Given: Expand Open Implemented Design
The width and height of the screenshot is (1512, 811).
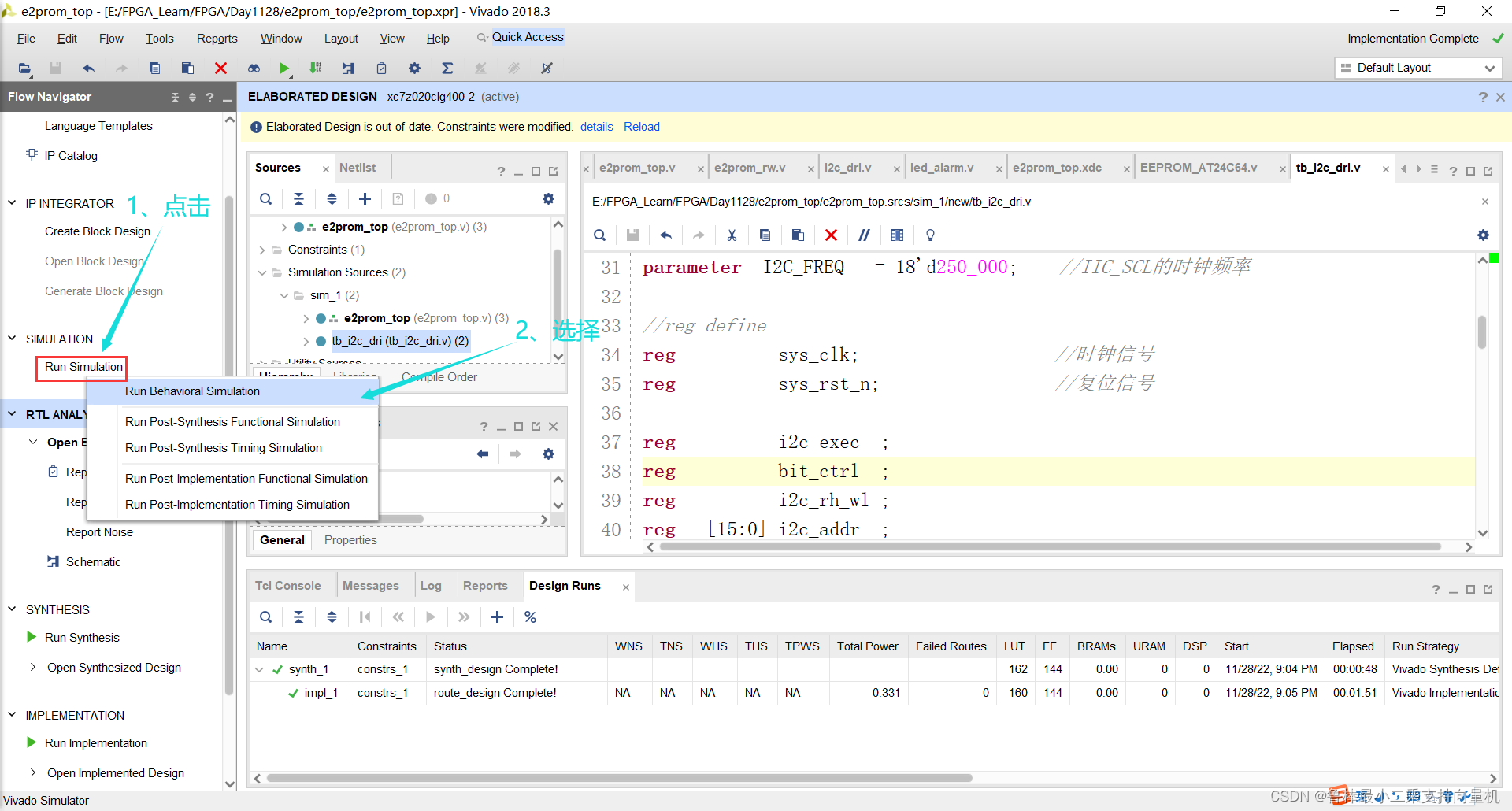Looking at the screenshot, I should (x=33, y=772).
